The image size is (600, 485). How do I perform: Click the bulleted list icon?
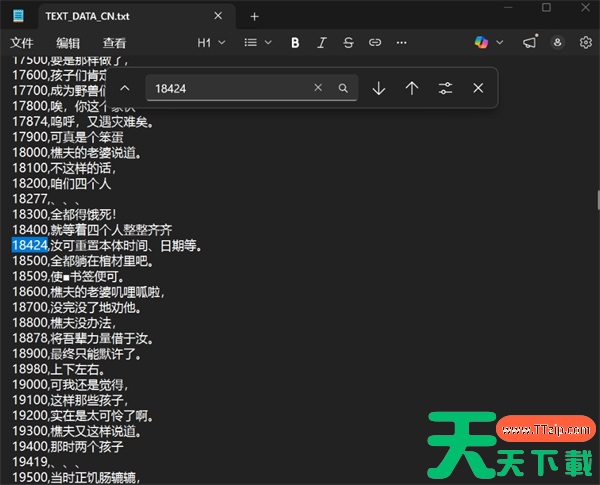pyautogui.click(x=251, y=42)
